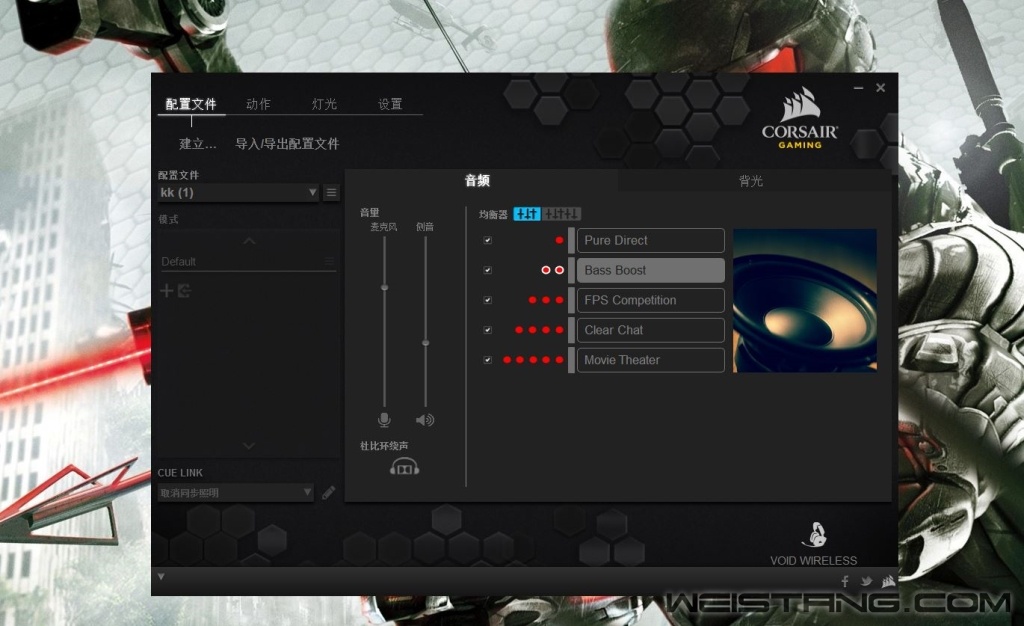Mute the microphone using the mic icon
1024x626 pixels.
click(x=384, y=420)
